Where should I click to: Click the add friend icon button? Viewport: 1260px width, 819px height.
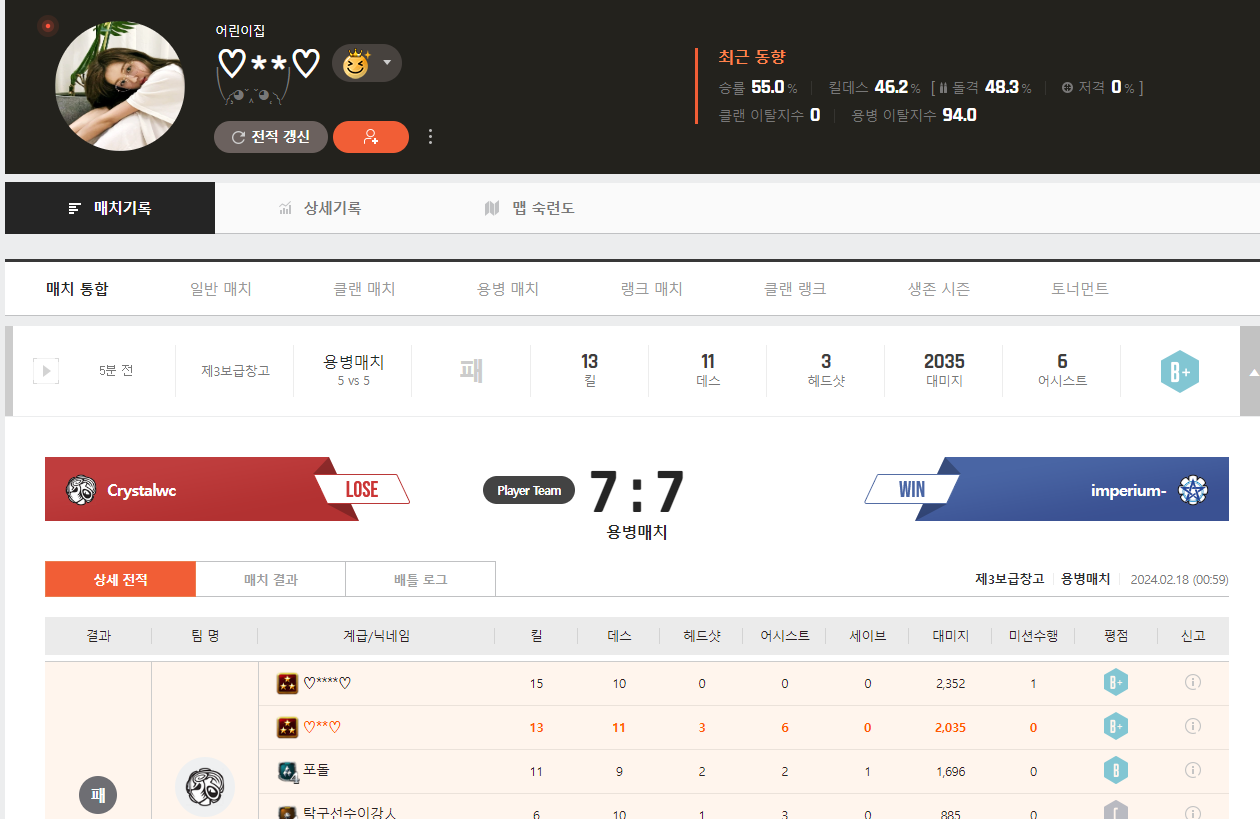coord(370,137)
